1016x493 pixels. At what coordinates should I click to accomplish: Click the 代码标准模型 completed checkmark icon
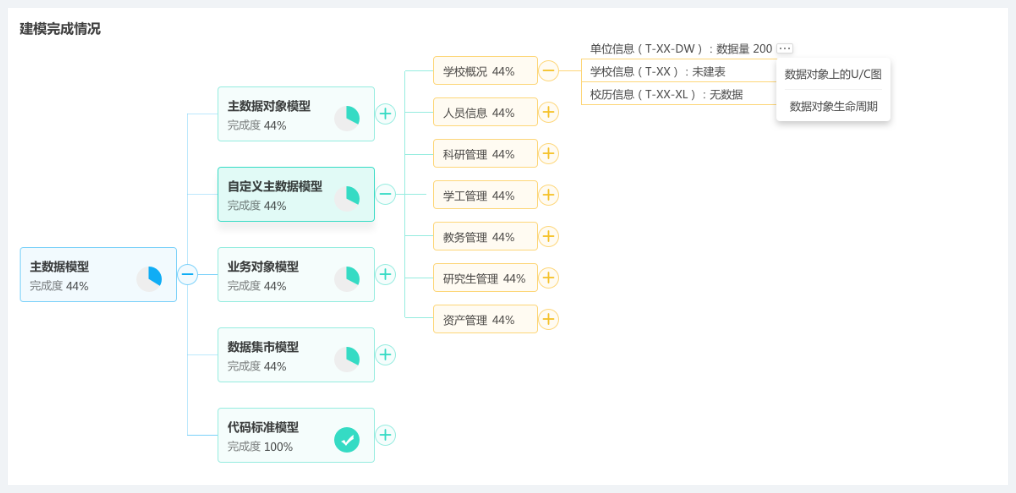coord(347,440)
